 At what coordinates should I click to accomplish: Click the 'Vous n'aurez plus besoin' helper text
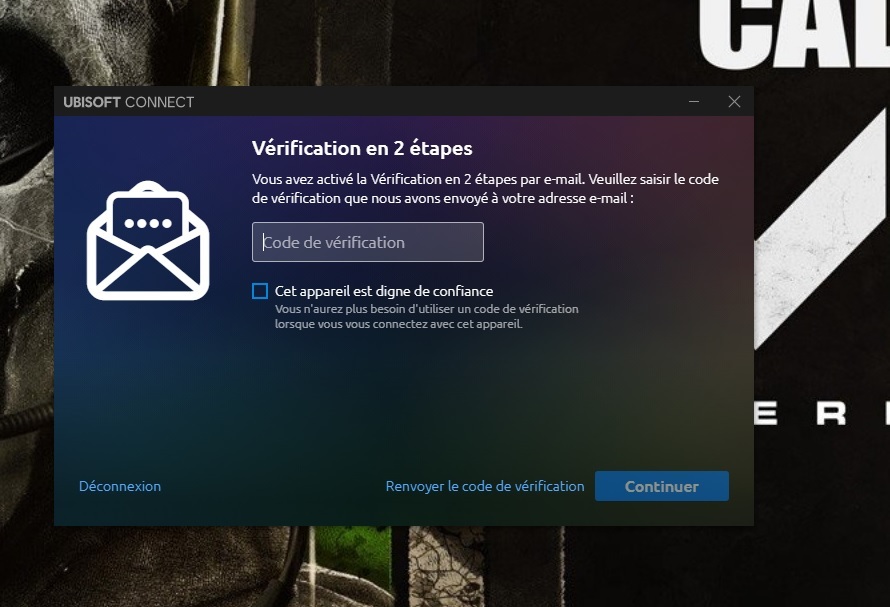pyautogui.click(x=427, y=316)
